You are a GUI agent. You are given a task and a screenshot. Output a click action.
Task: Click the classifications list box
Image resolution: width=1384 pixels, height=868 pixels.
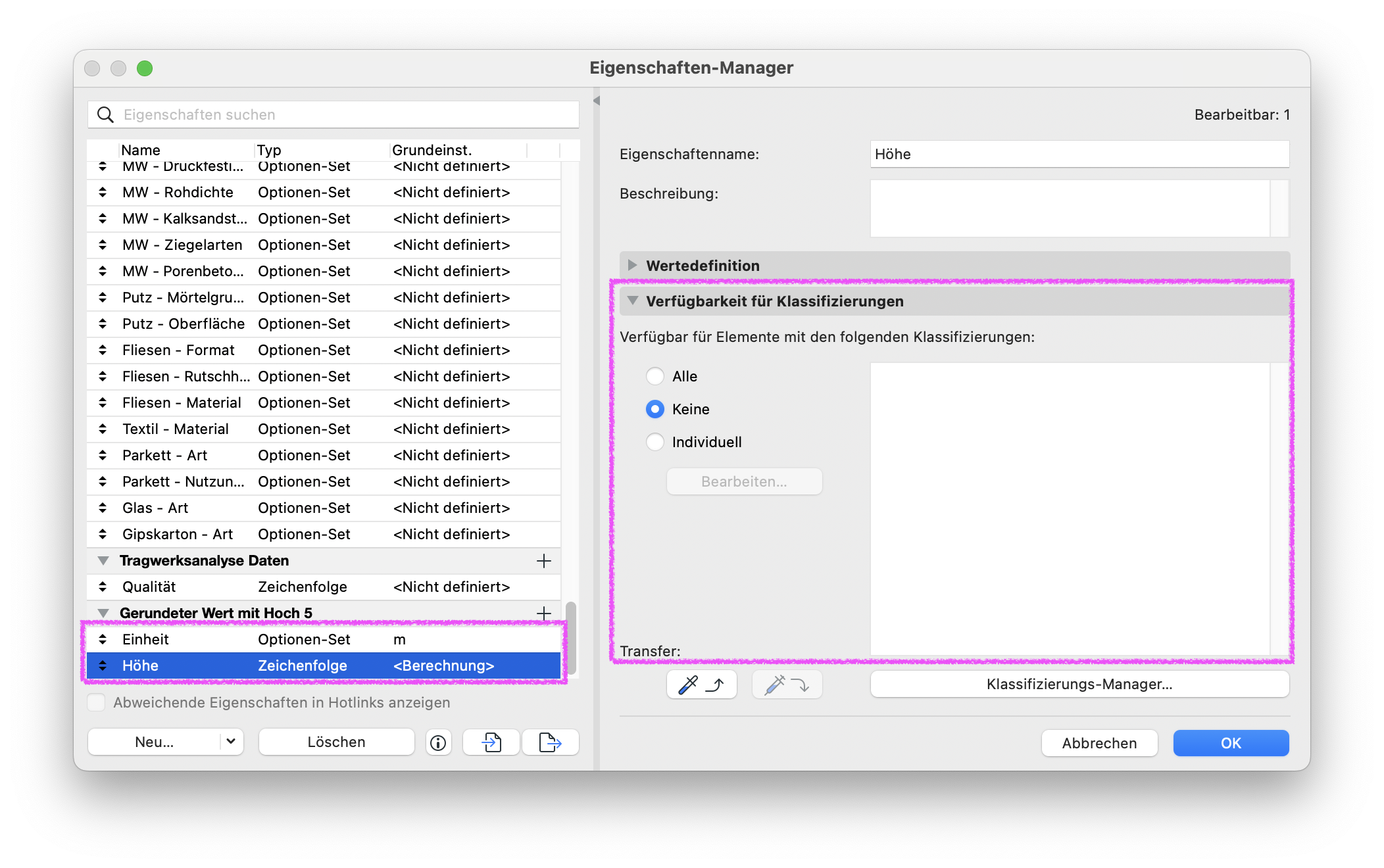click(x=1070, y=509)
